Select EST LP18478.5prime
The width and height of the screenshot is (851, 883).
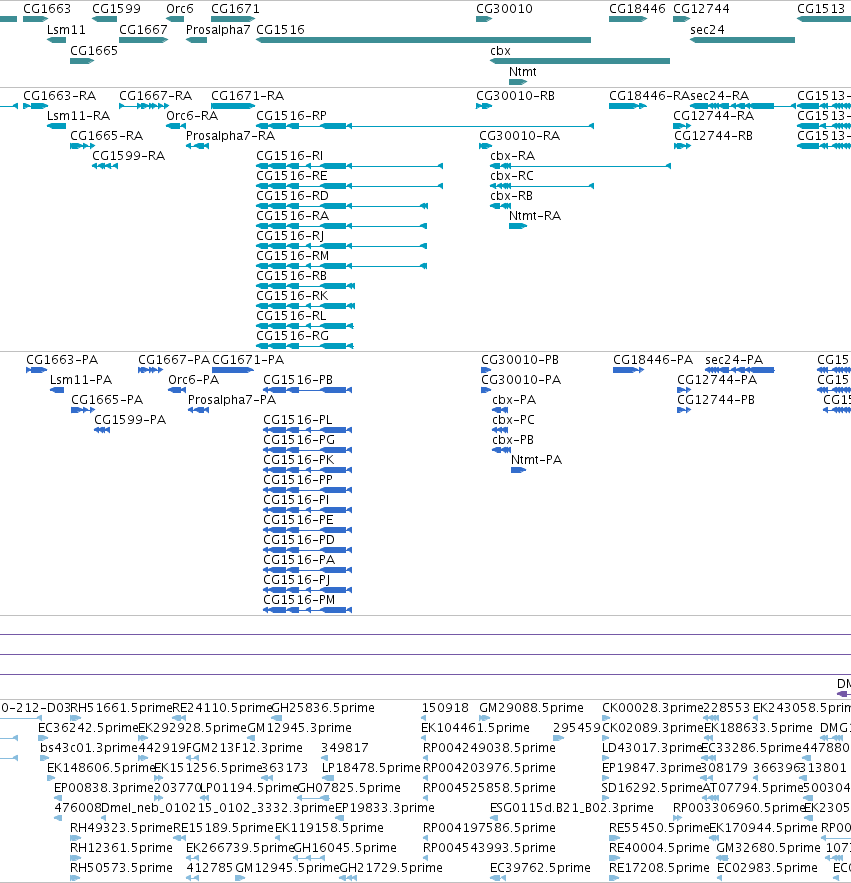327,778
